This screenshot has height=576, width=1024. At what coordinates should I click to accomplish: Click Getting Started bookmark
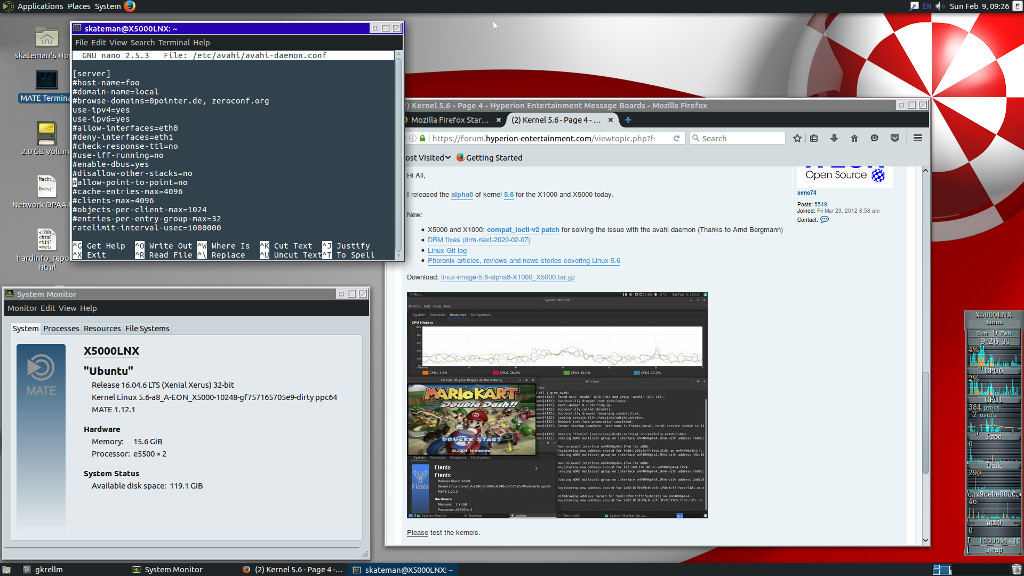[489, 158]
